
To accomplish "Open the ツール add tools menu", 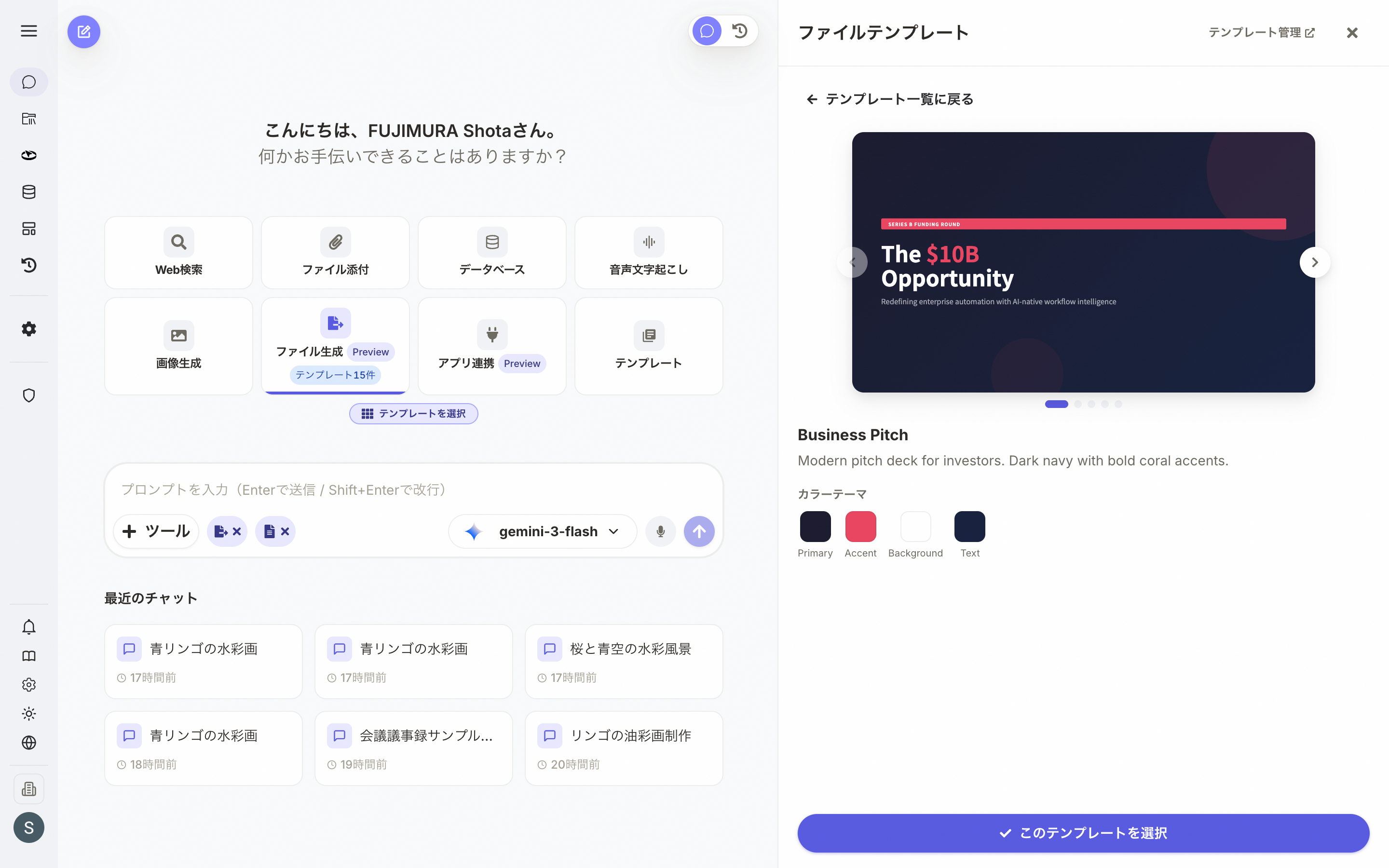I will [156, 531].
